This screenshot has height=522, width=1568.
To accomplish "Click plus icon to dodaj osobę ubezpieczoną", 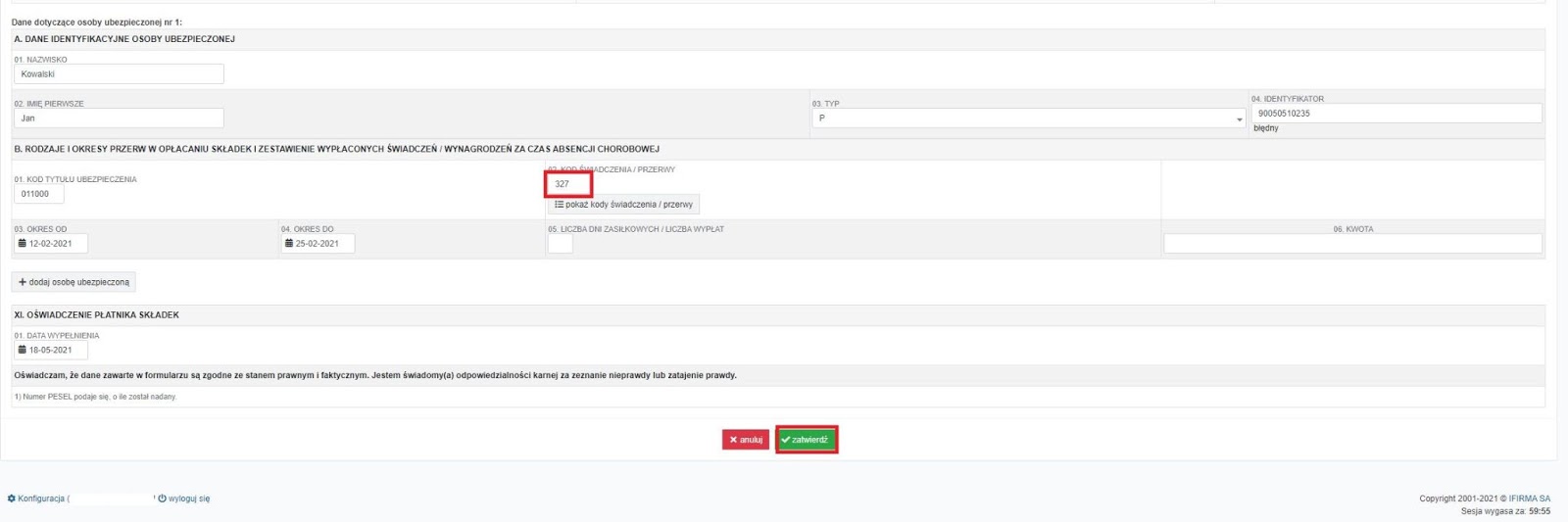I will pyautogui.click(x=23, y=282).
